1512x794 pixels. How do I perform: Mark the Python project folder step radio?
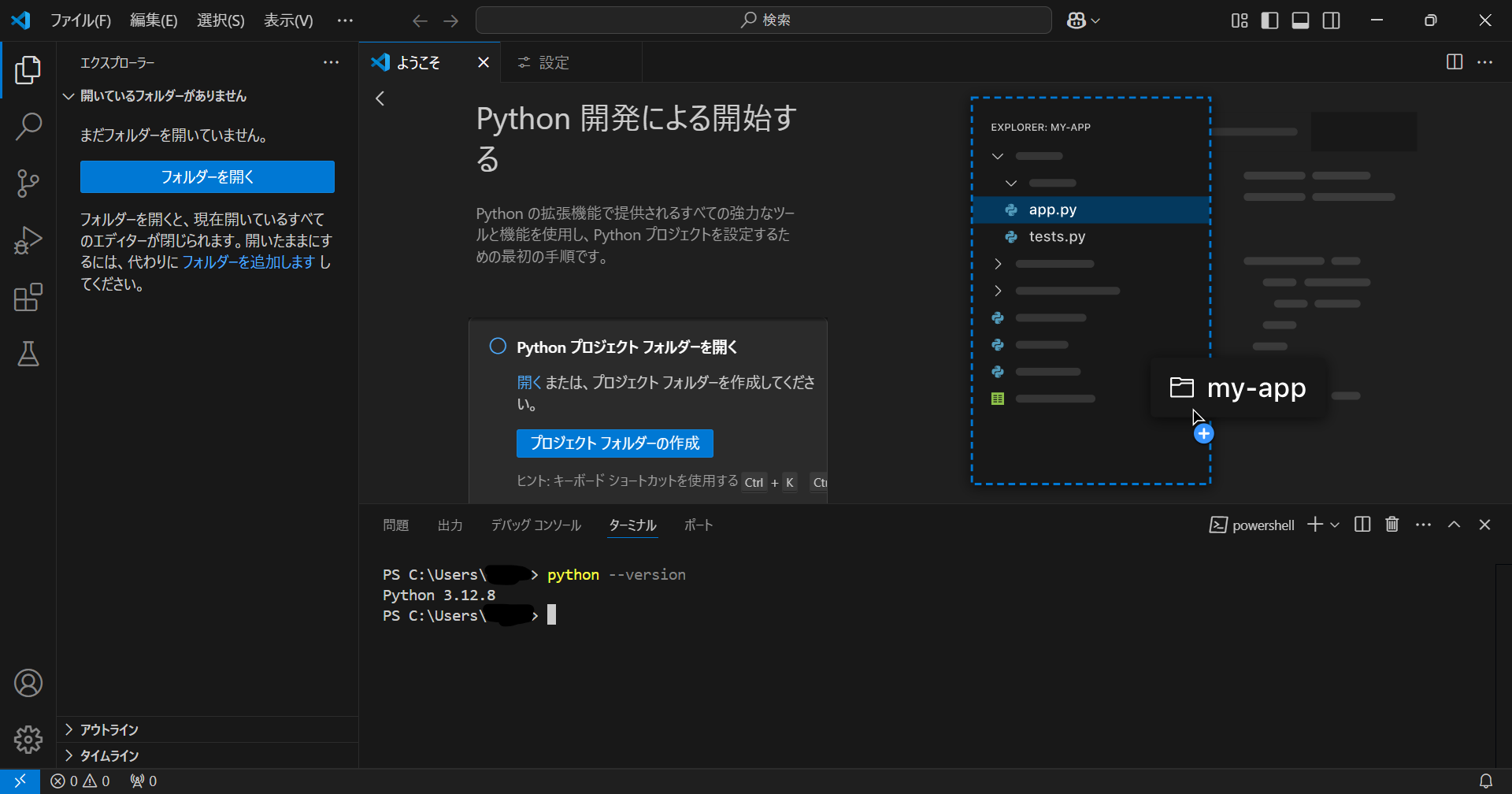498,347
